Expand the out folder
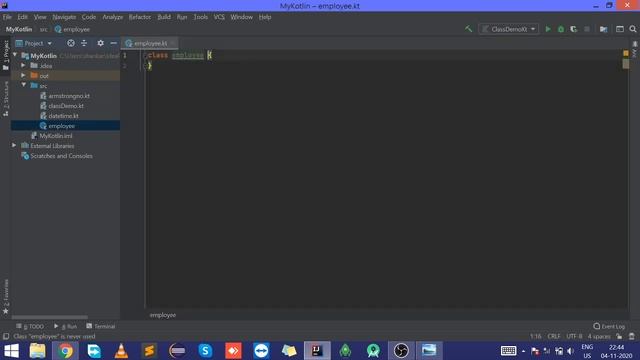 (x=23, y=75)
